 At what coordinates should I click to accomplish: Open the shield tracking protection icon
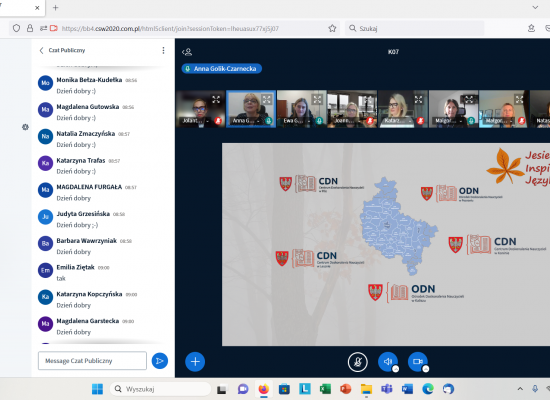(x=16, y=28)
